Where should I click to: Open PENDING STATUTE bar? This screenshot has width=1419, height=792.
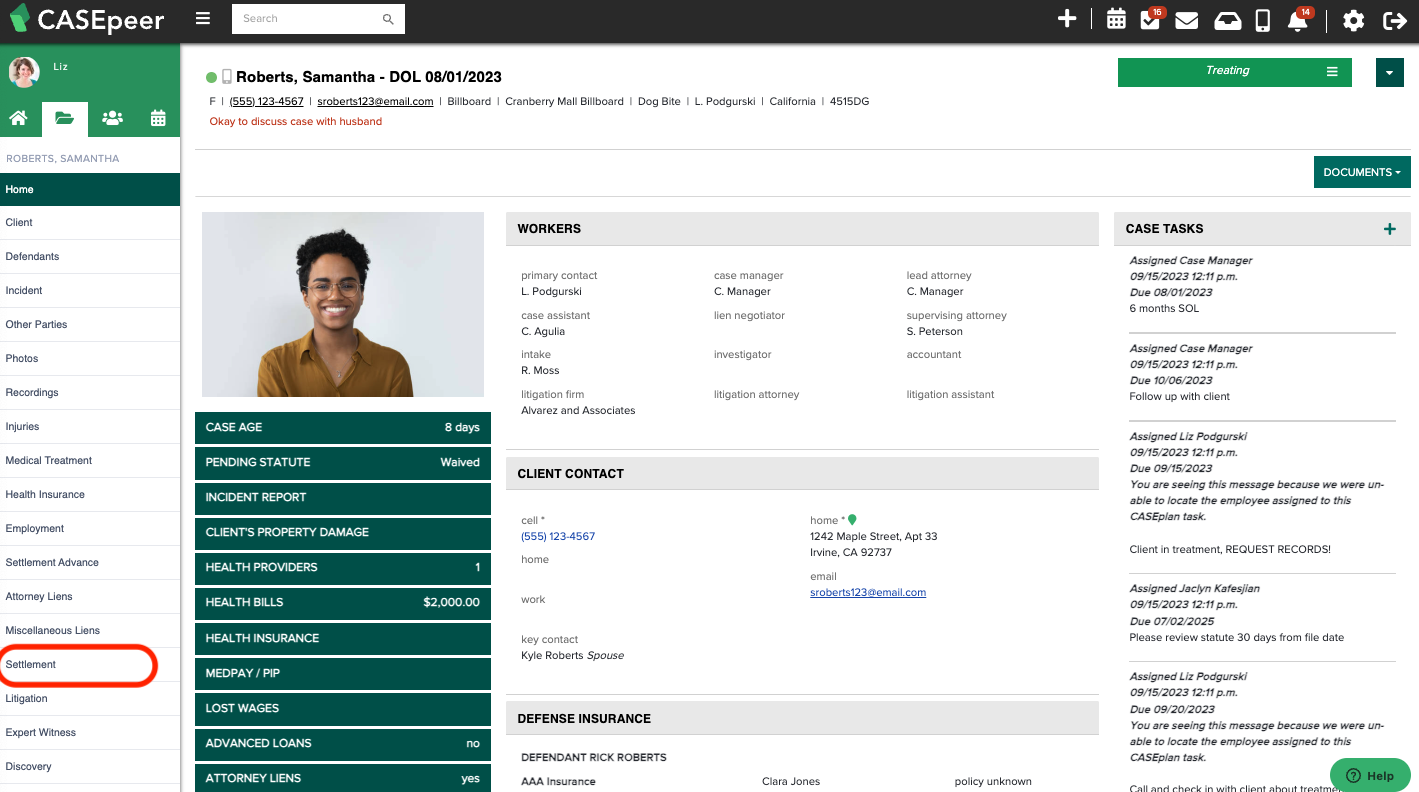coord(343,462)
